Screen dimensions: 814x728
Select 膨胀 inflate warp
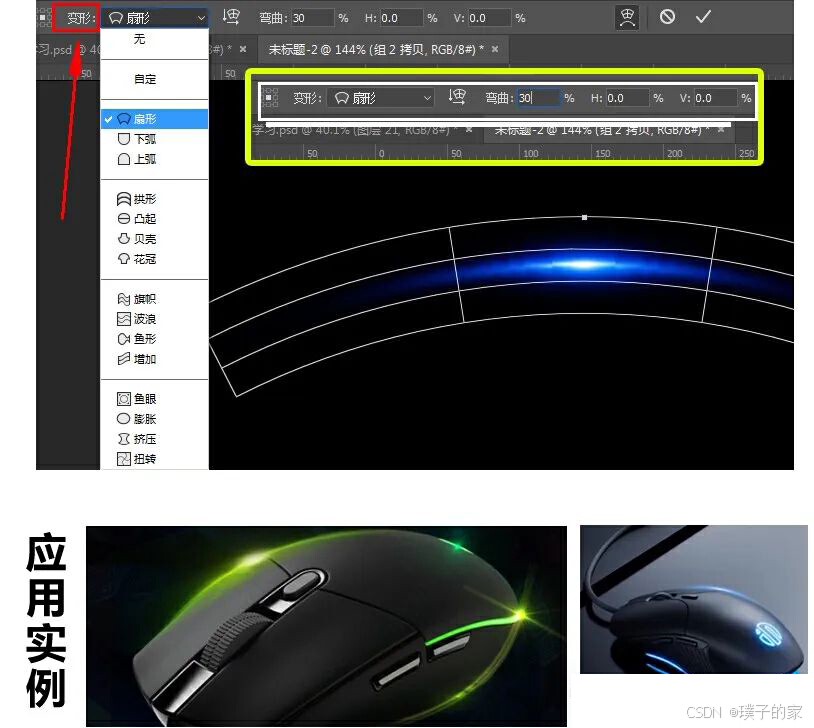pyautogui.click(x=155, y=419)
